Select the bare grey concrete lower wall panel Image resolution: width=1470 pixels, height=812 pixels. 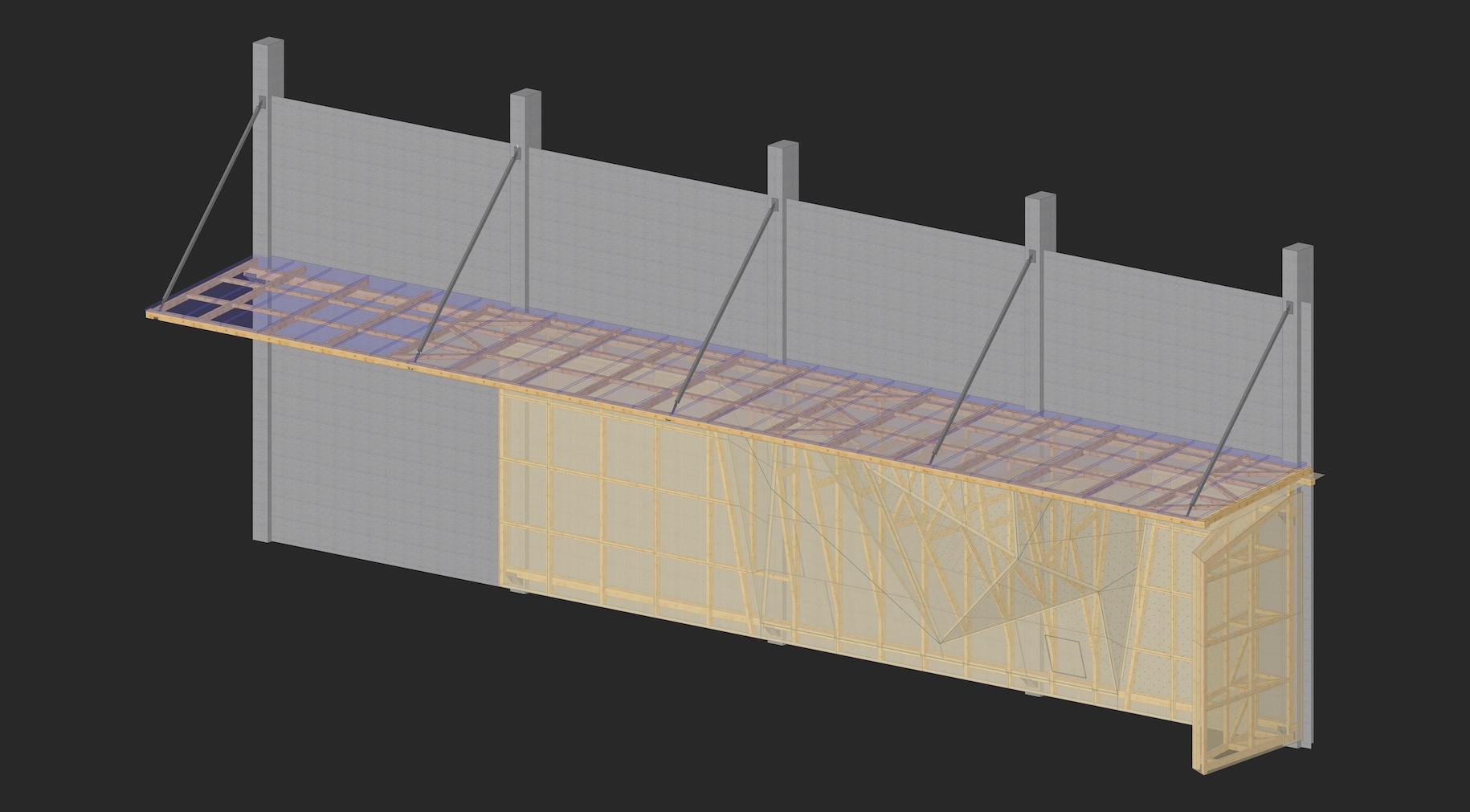coord(384,458)
